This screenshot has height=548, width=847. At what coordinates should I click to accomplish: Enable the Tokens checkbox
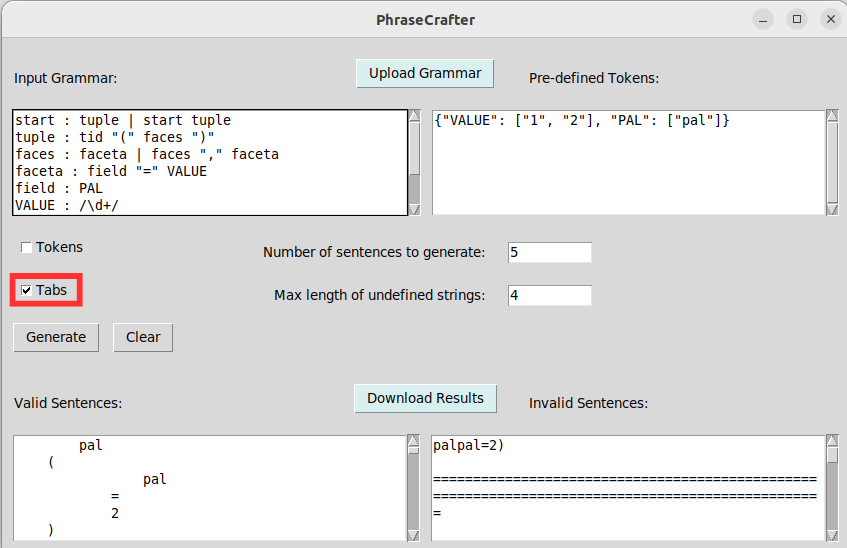[27, 248]
